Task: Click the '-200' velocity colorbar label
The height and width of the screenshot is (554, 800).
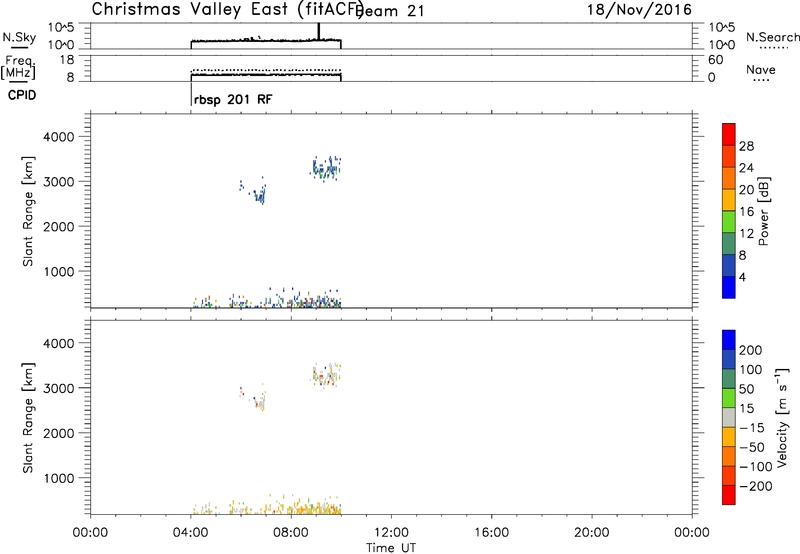Action: tap(755, 486)
